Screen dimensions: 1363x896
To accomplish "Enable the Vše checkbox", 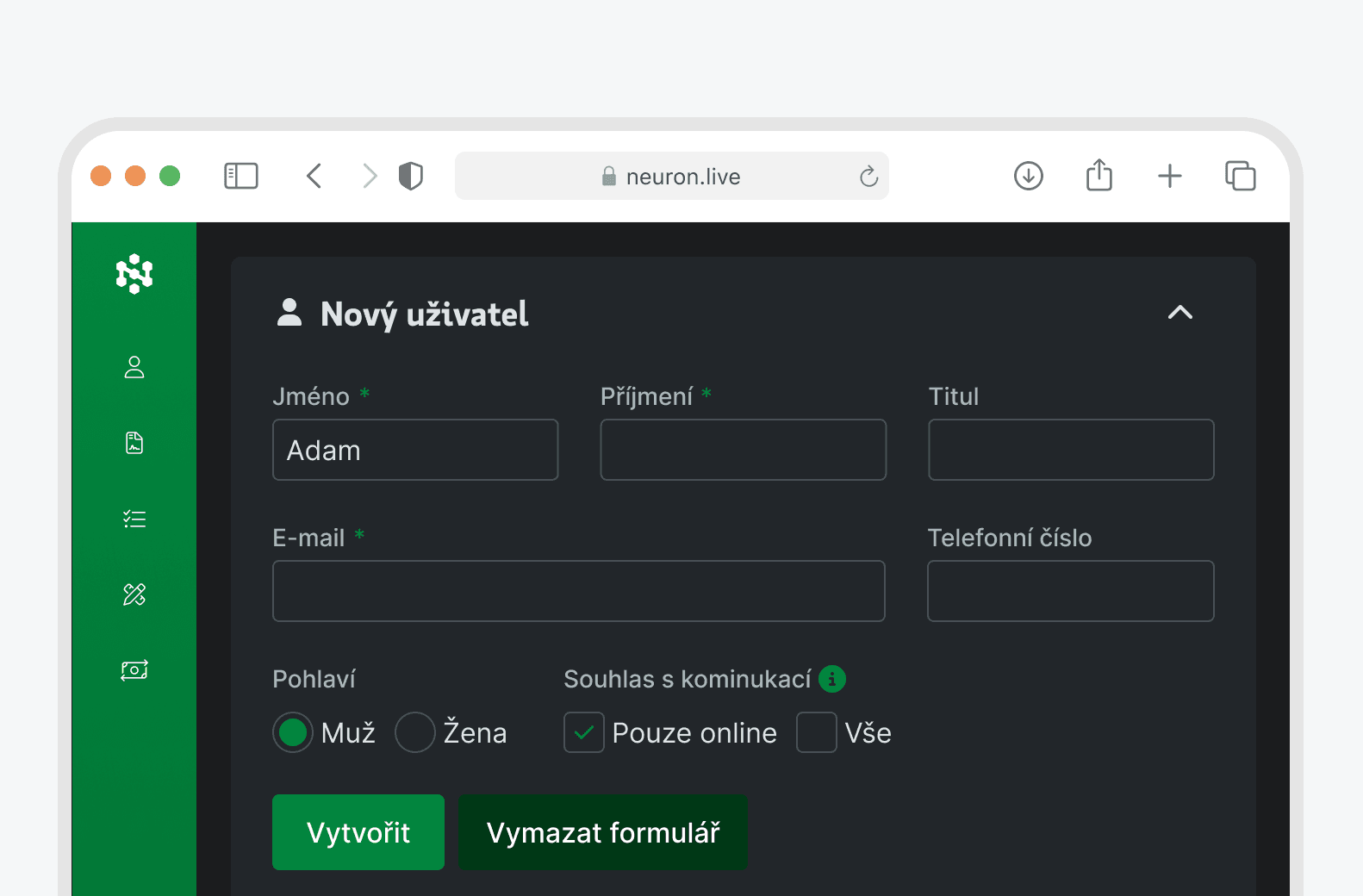I will [x=817, y=732].
